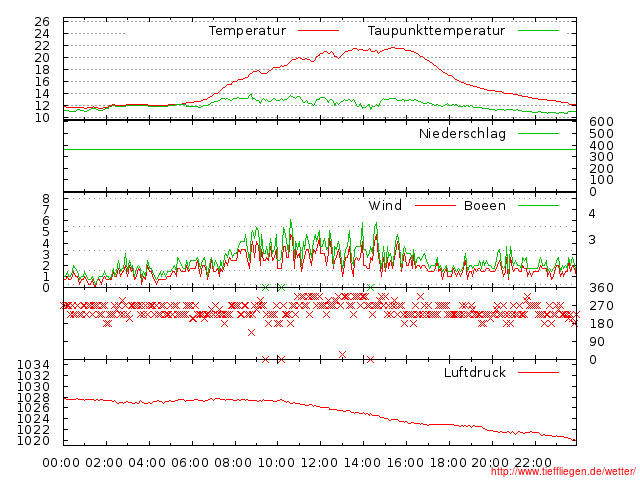Click the 180 wind direction axis value
The width and height of the screenshot is (640, 480).
[601, 324]
